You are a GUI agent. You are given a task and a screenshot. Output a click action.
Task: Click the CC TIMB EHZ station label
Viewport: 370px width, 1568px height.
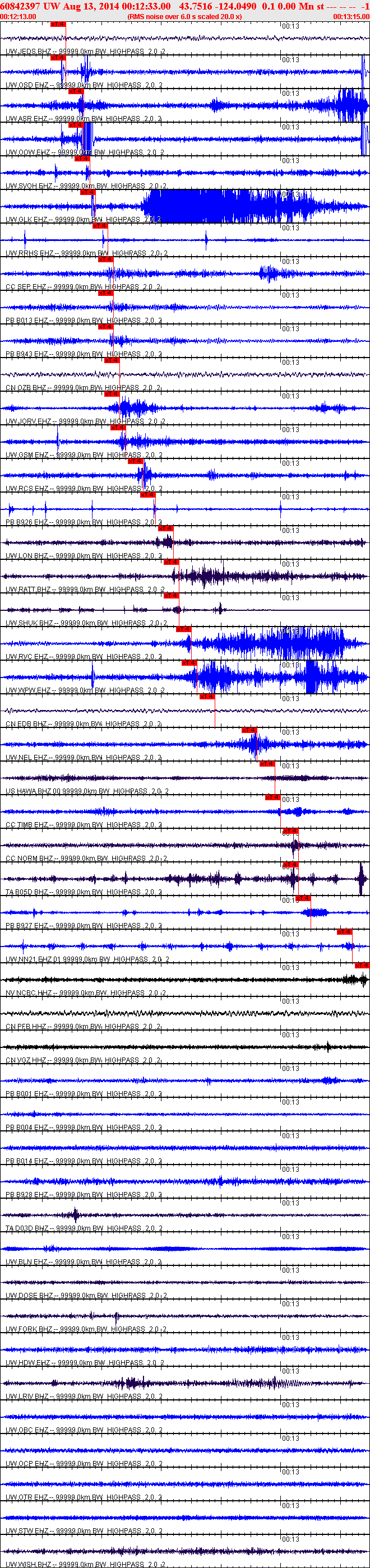pyautogui.click(x=84, y=825)
